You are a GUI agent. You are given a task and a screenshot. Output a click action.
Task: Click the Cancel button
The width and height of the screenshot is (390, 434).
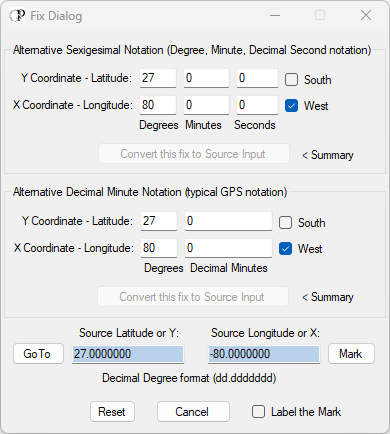tap(193, 412)
